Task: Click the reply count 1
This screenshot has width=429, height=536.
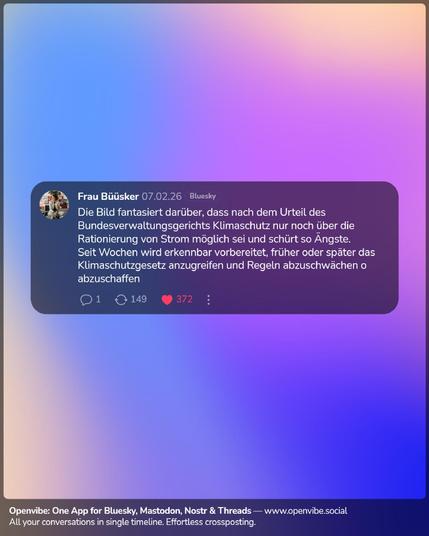Action: point(98,299)
